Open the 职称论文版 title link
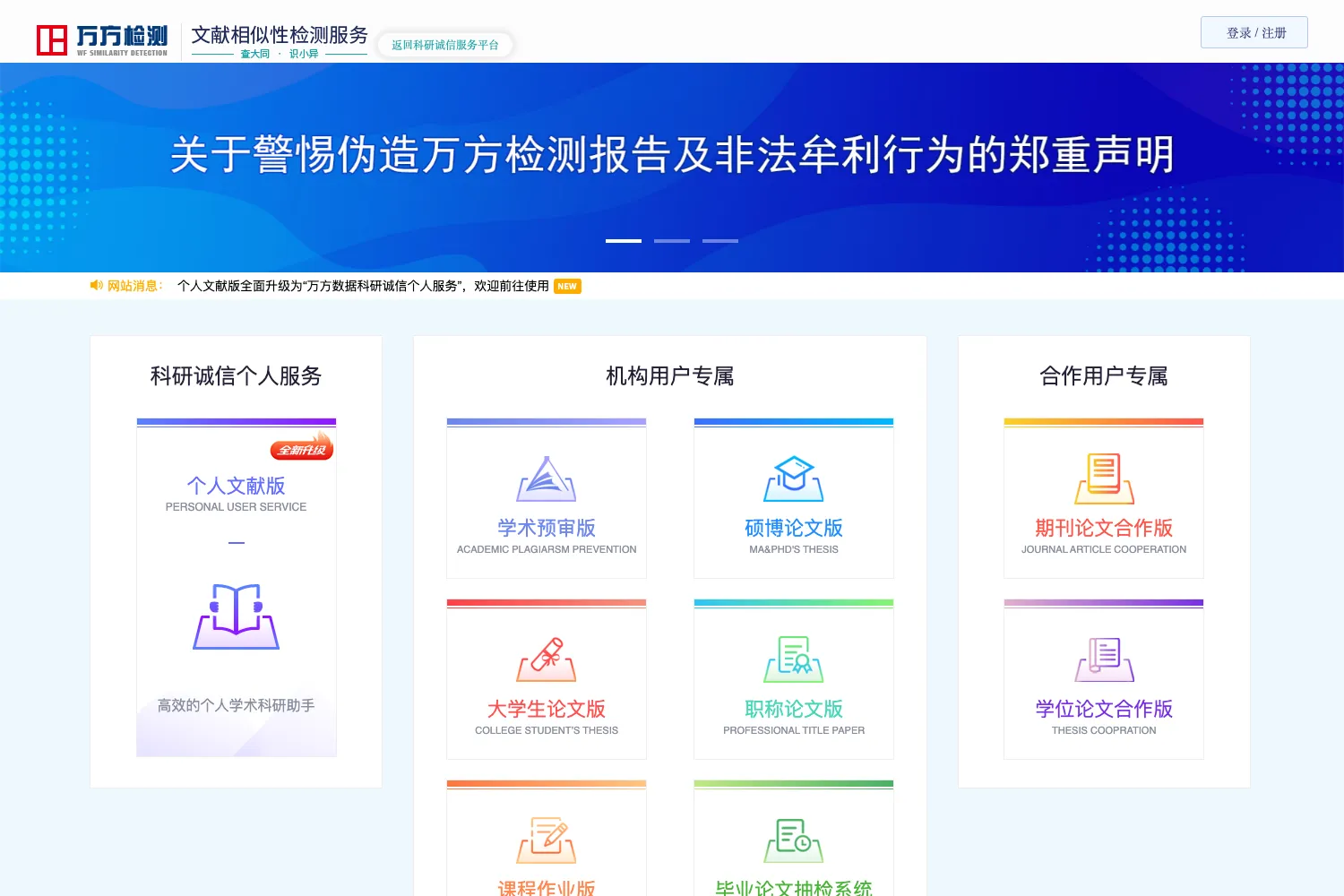The width and height of the screenshot is (1344, 896). pos(794,709)
